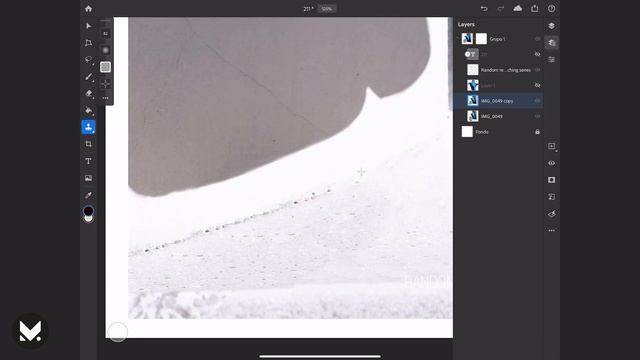This screenshot has height=360, width=640.
Task: Switch to detailed layer view
Action: (x=551, y=43)
